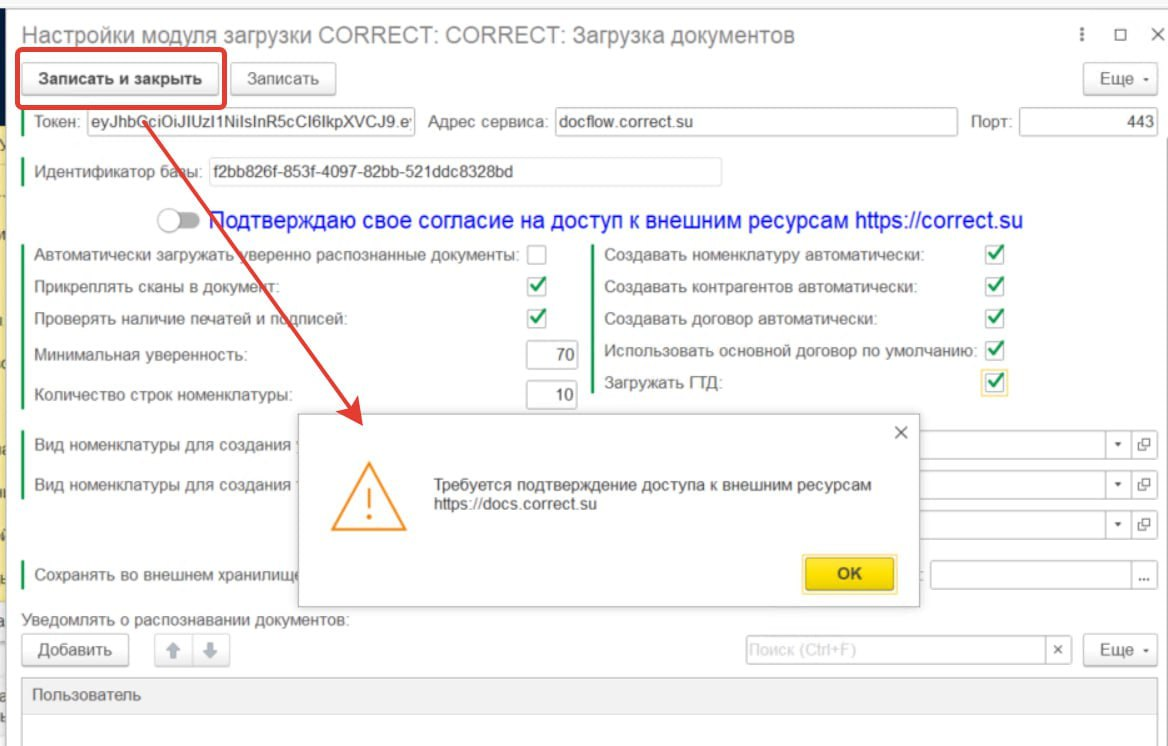Check 'Автоматически загружать уверенно распознанные документы'
Viewport: 1168px width, 746px height.
tap(536, 255)
